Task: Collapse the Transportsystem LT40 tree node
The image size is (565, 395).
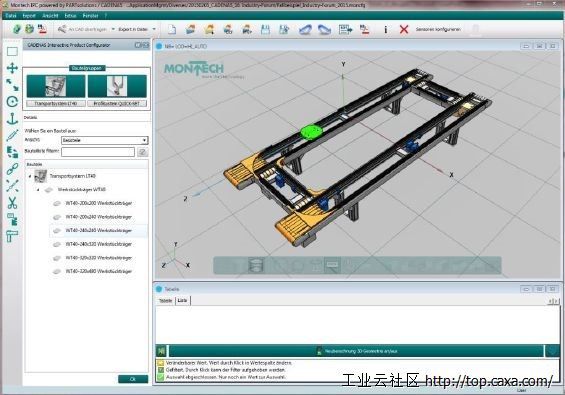Action: coord(30,176)
